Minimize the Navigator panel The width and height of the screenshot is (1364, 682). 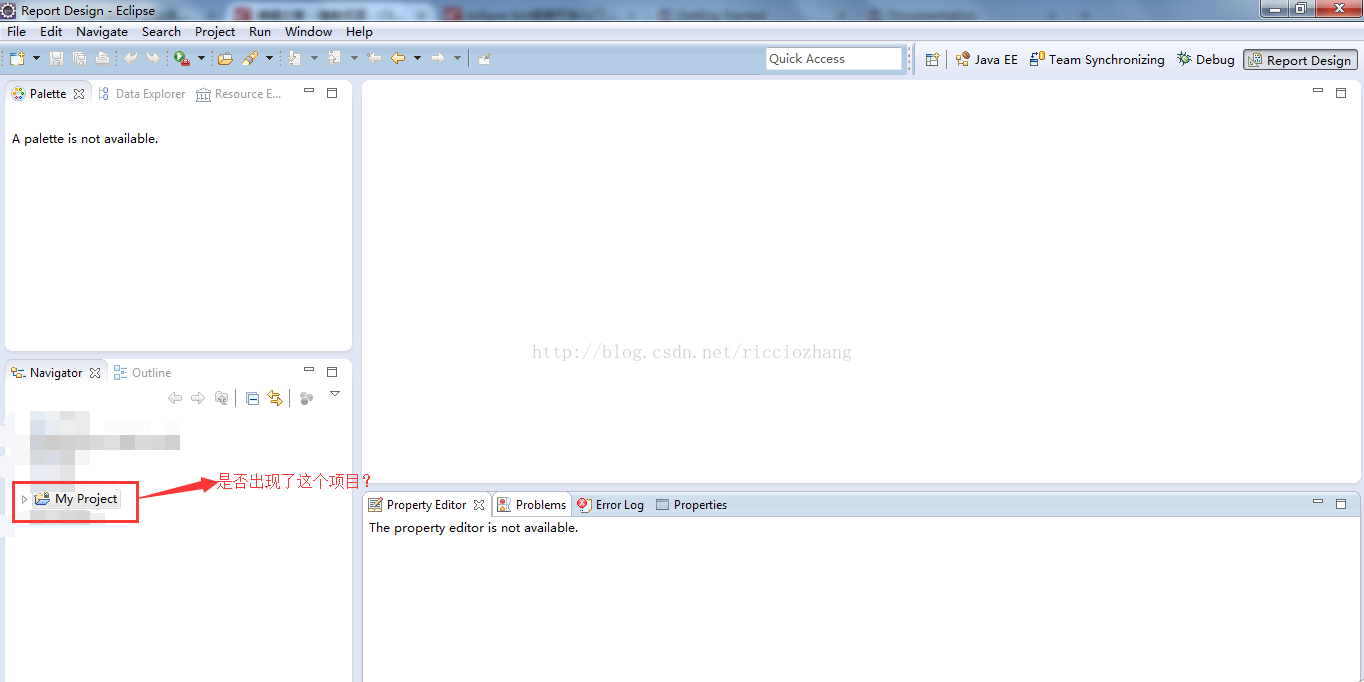click(x=309, y=371)
